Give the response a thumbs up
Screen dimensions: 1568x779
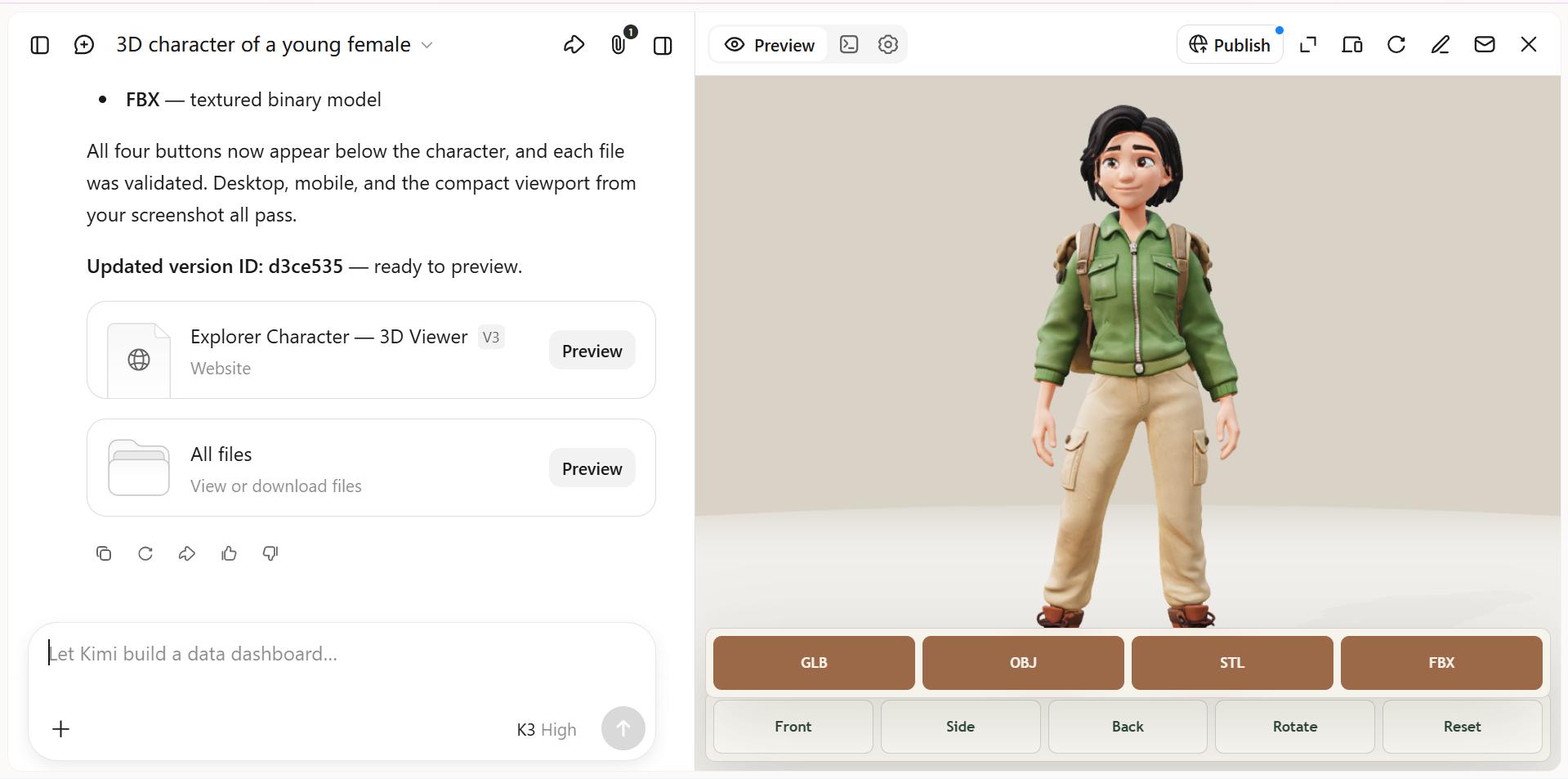coord(229,553)
